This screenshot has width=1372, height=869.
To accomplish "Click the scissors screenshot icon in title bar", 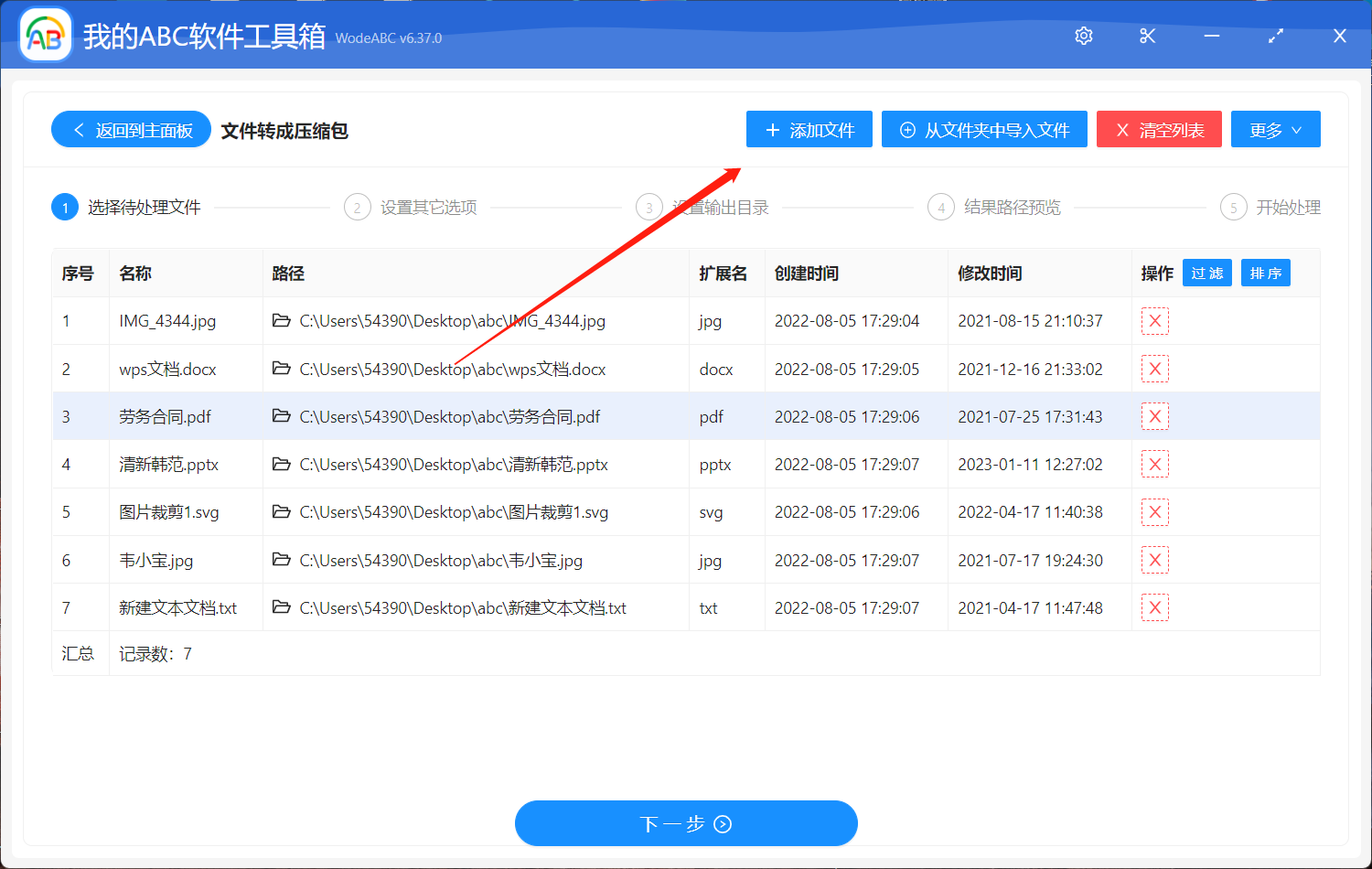I will click(x=1148, y=36).
